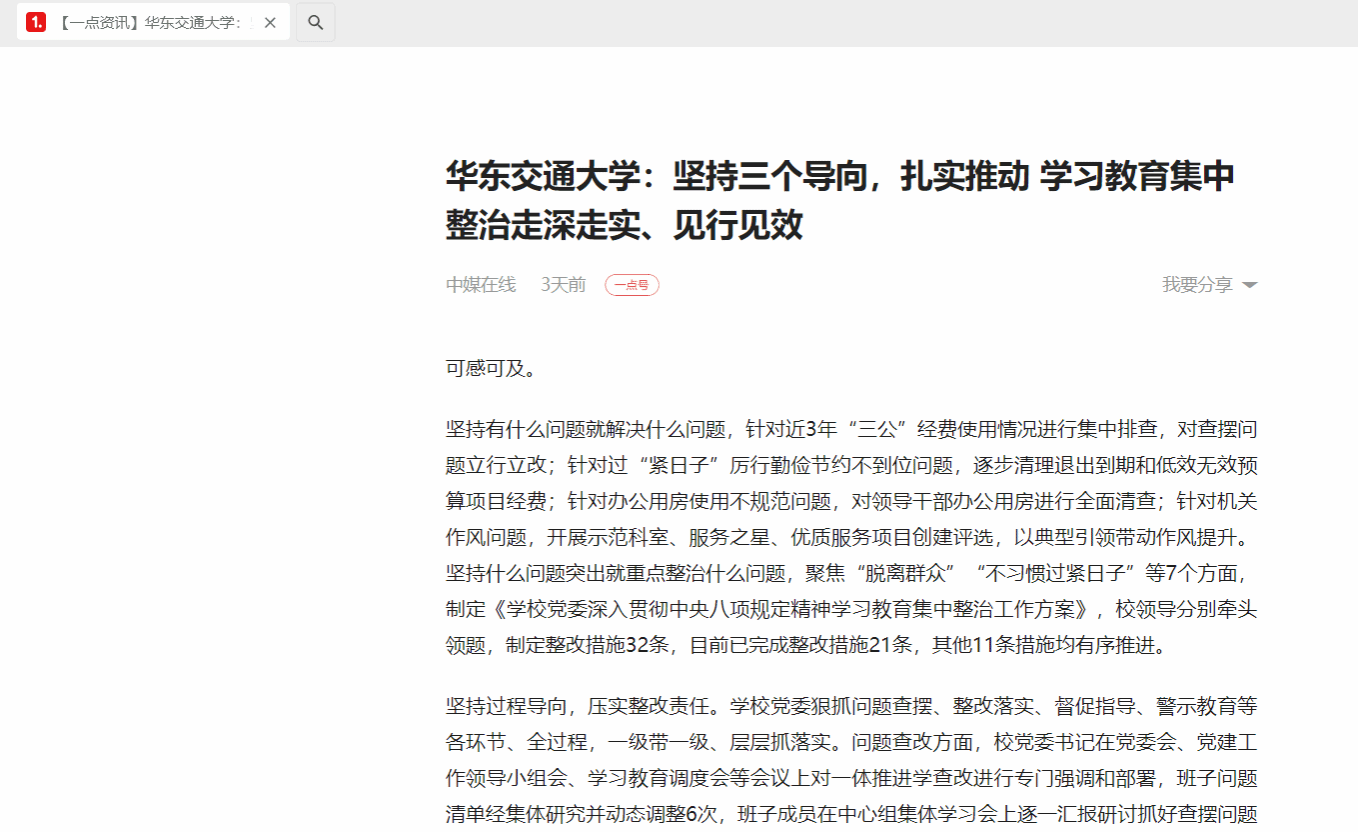
Task: Click the line starting 清单经集体研究并动态调整6次
Action: [x=850, y=814]
